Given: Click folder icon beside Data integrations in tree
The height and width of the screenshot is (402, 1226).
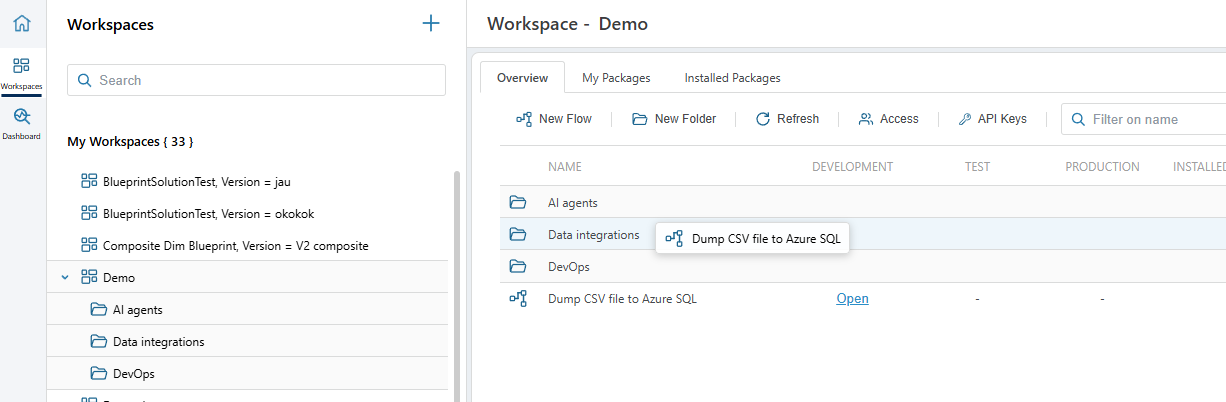Looking at the screenshot, I should click(98, 342).
